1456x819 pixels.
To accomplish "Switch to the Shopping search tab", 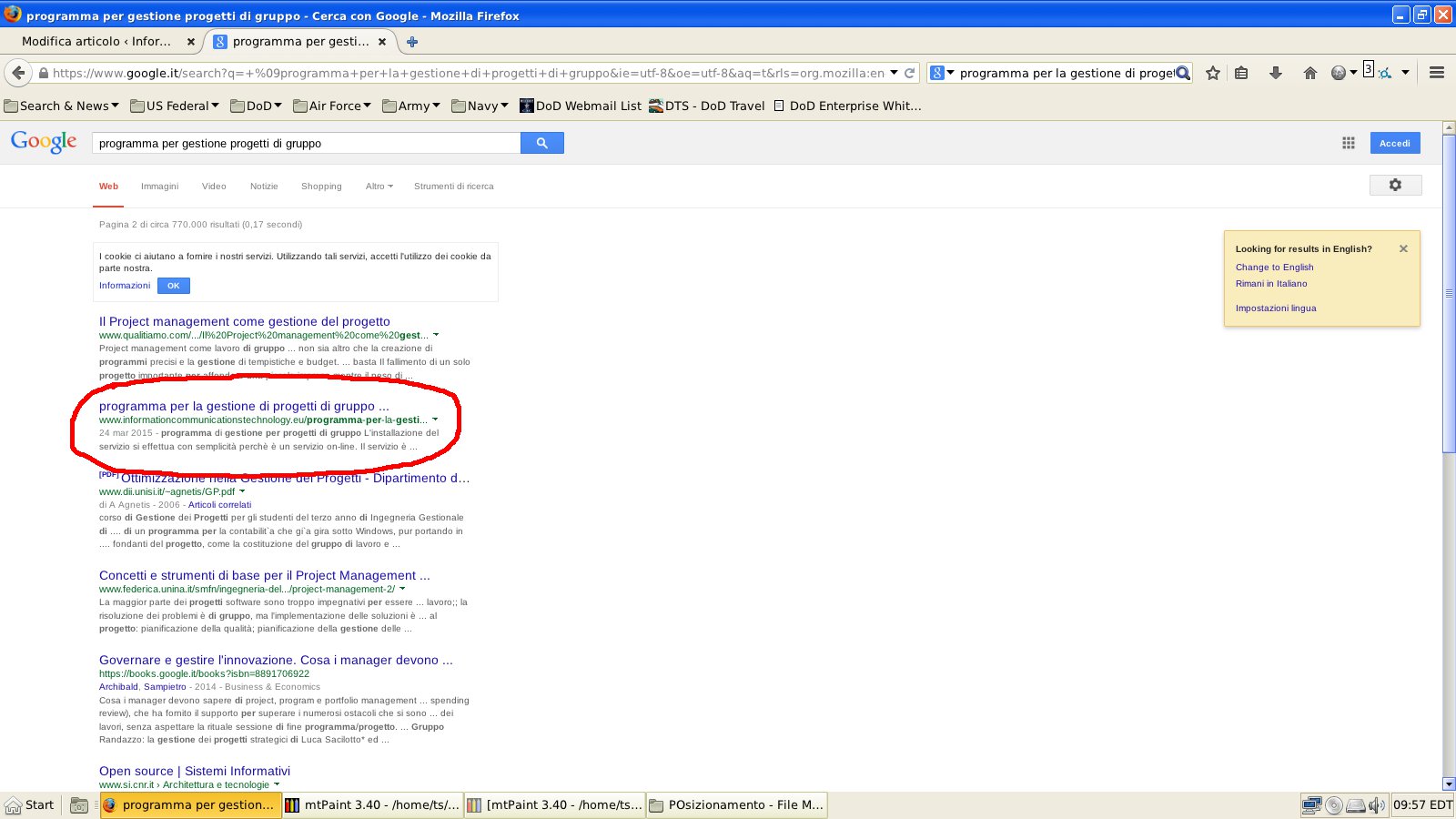I will 321,186.
